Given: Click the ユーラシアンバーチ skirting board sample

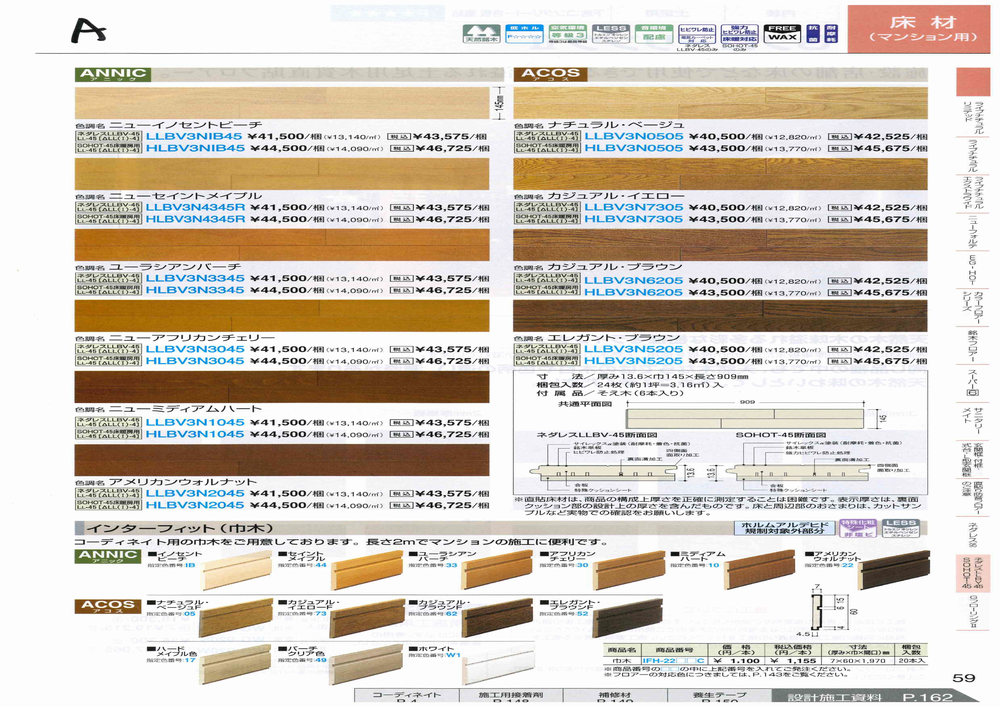Looking at the screenshot, I should coord(497,569).
